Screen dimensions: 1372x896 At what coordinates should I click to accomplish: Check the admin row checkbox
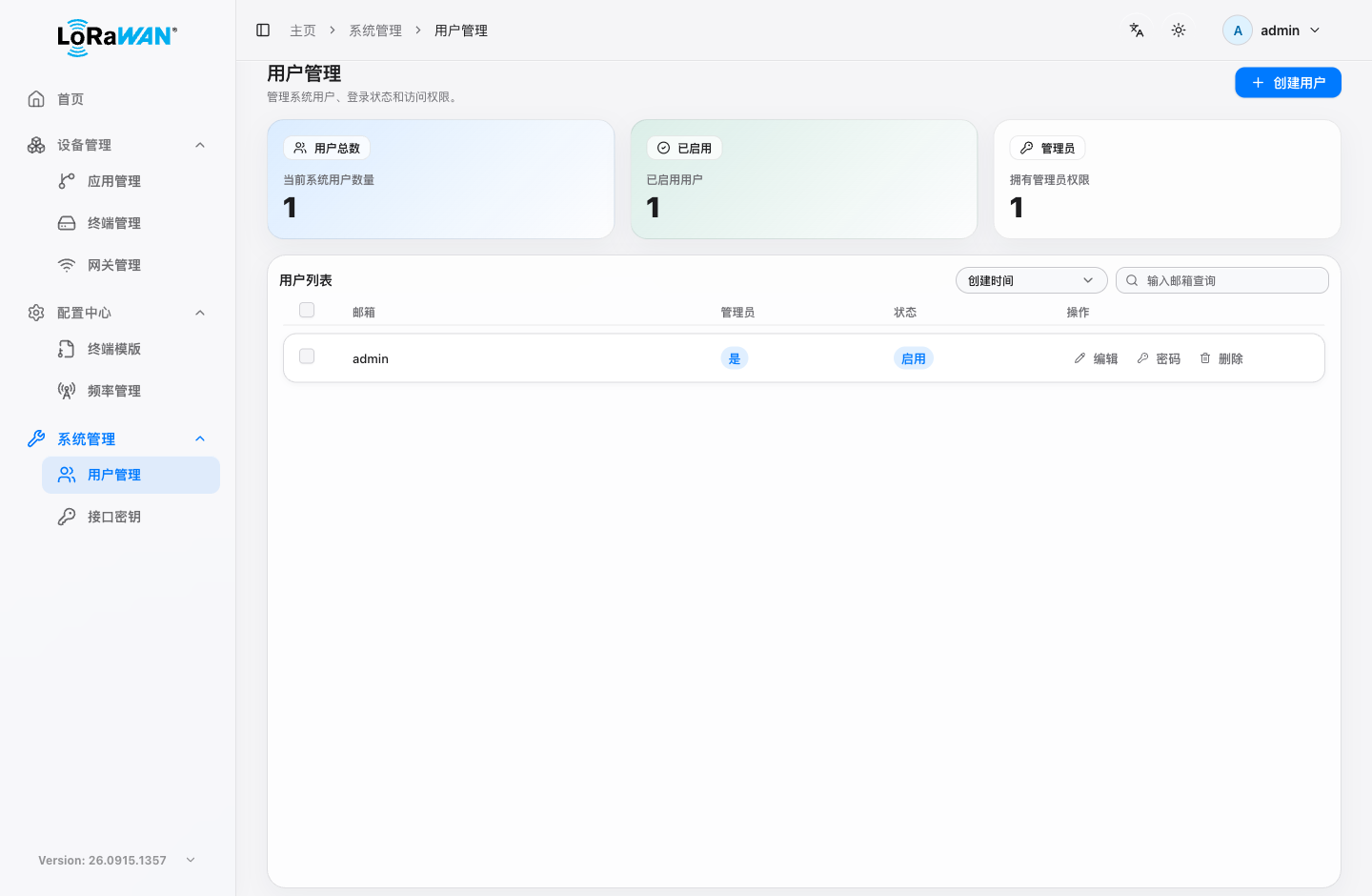coord(307,356)
